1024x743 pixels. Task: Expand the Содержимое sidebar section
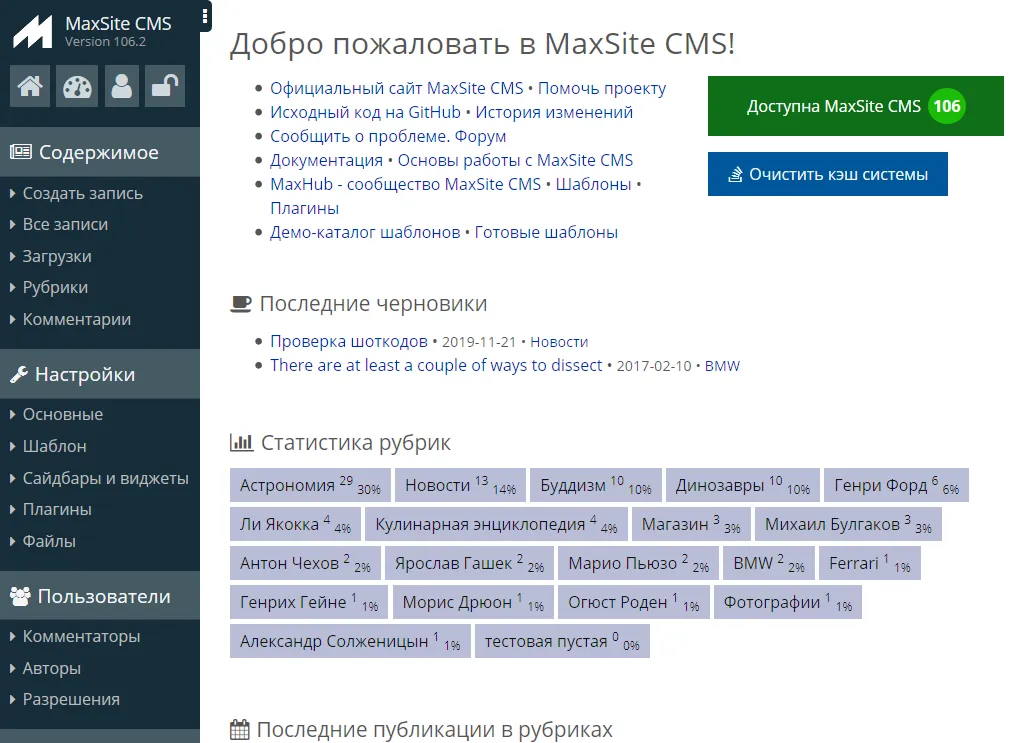pos(98,152)
